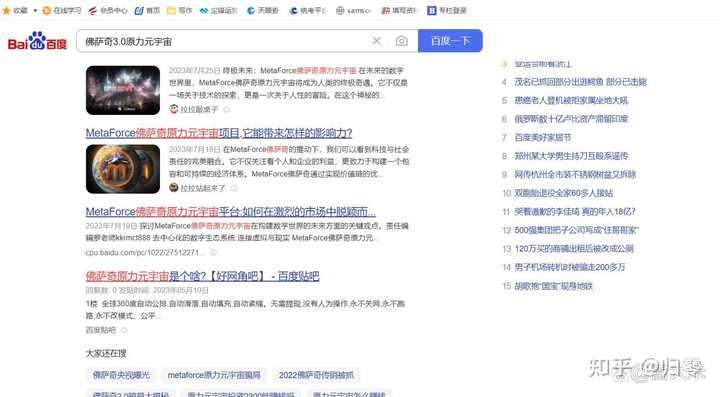The height and width of the screenshot is (397, 720).
Task: Open hot search item 3 in the list
Action: point(543,64)
